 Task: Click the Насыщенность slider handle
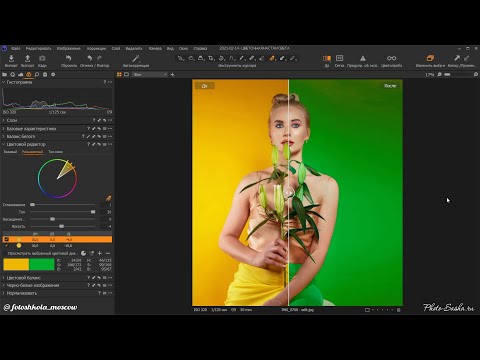[x=52, y=219]
